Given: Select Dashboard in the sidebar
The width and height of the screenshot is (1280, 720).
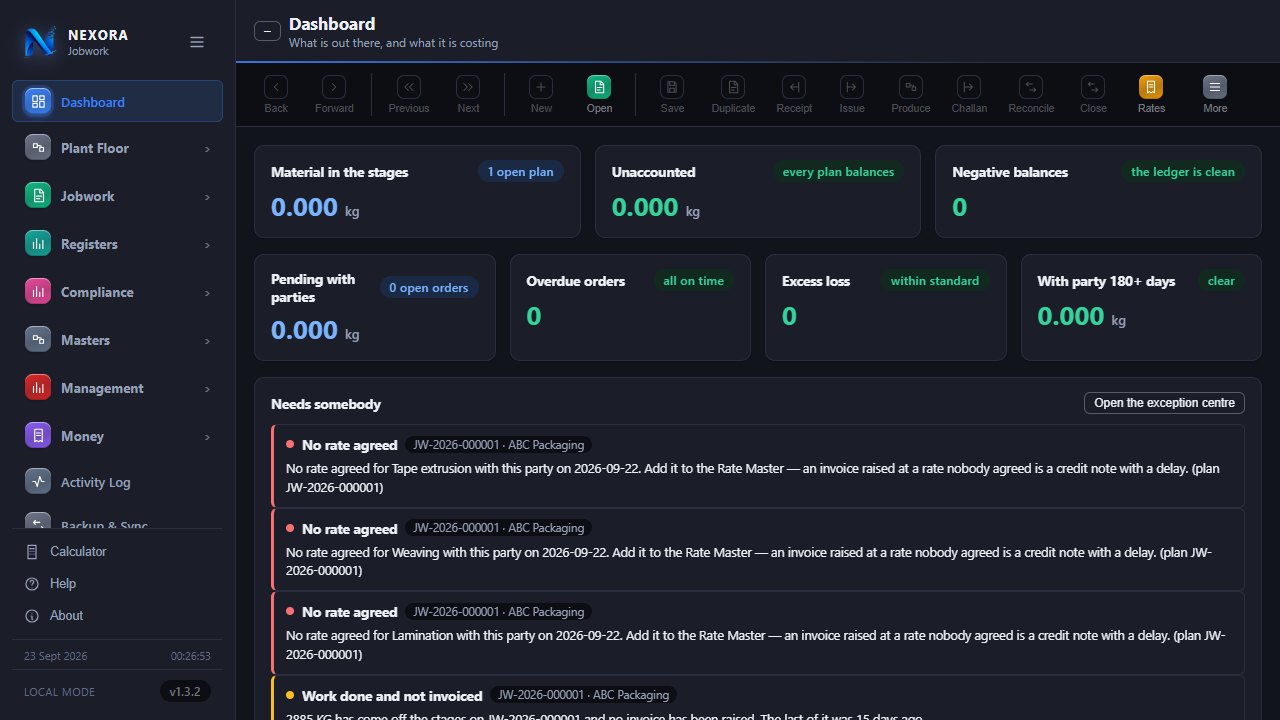Looking at the screenshot, I should pos(117,101).
